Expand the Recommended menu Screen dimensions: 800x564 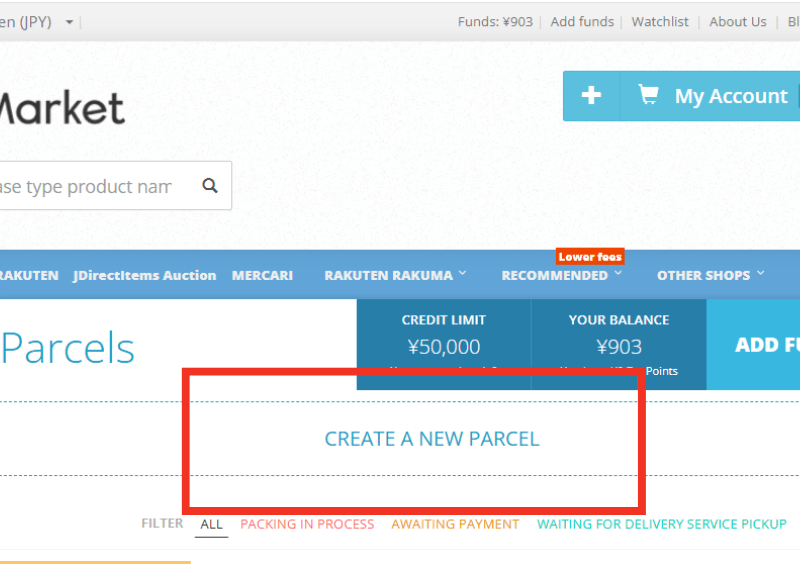pyautogui.click(x=562, y=275)
